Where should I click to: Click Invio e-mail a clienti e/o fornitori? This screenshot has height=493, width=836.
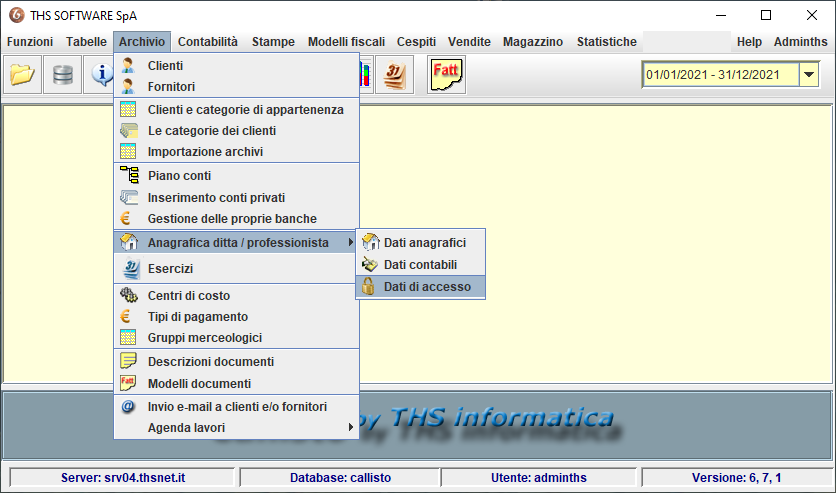pos(236,407)
